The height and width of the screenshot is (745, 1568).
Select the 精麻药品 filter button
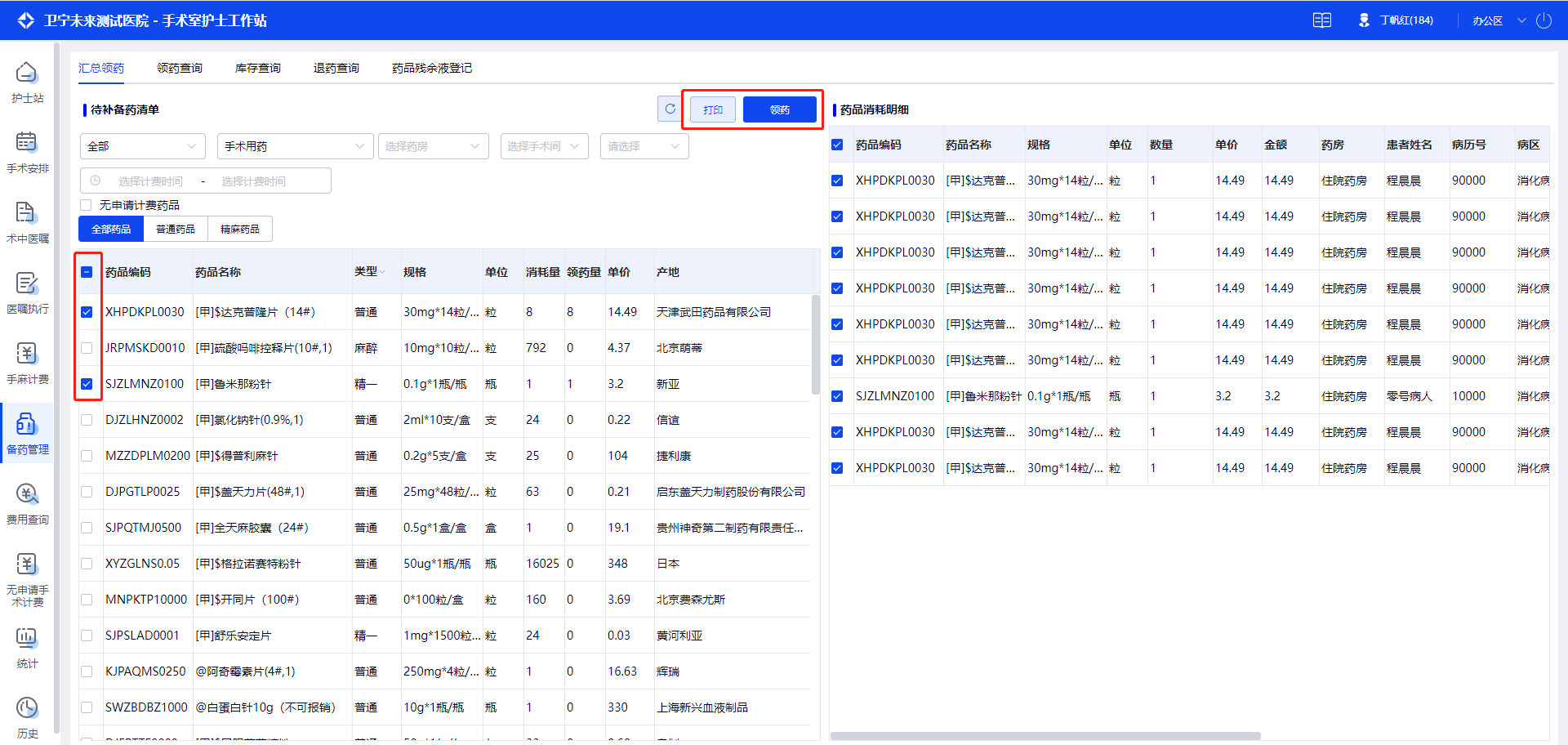(x=240, y=229)
